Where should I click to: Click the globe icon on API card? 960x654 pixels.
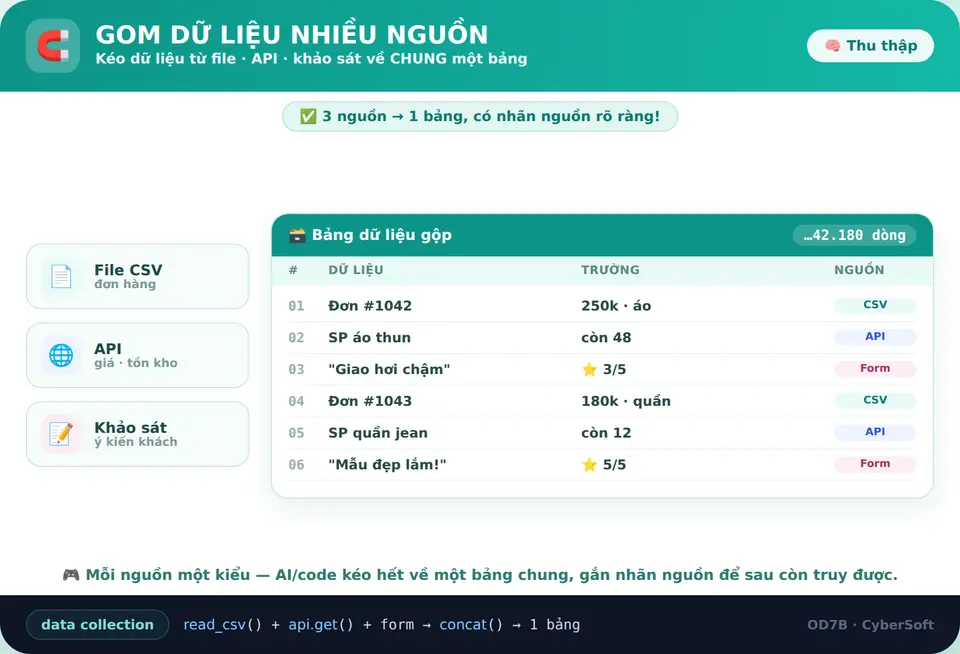click(x=61, y=355)
